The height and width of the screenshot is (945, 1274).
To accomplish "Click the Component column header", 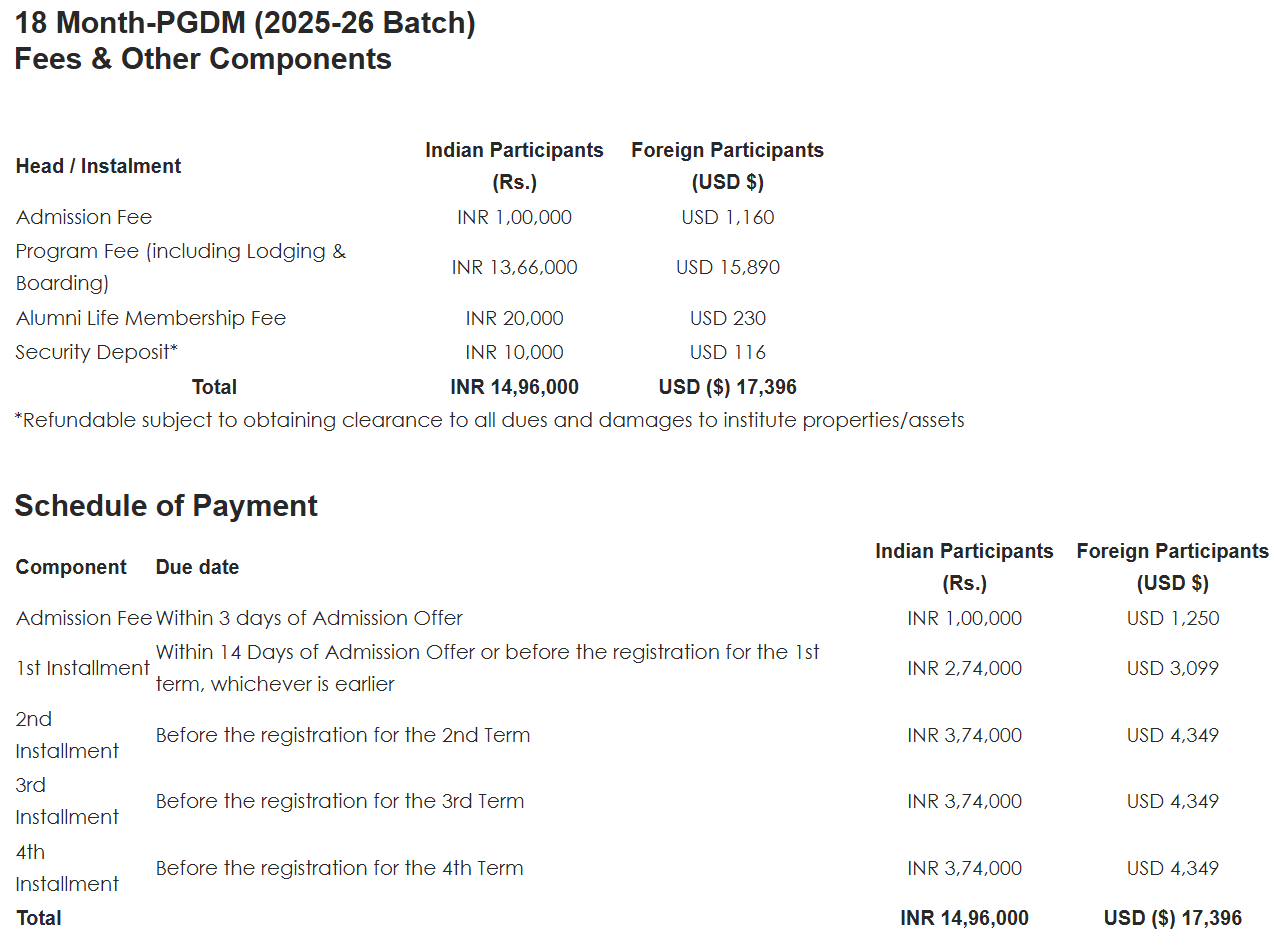I will pyautogui.click(x=71, y=567).
